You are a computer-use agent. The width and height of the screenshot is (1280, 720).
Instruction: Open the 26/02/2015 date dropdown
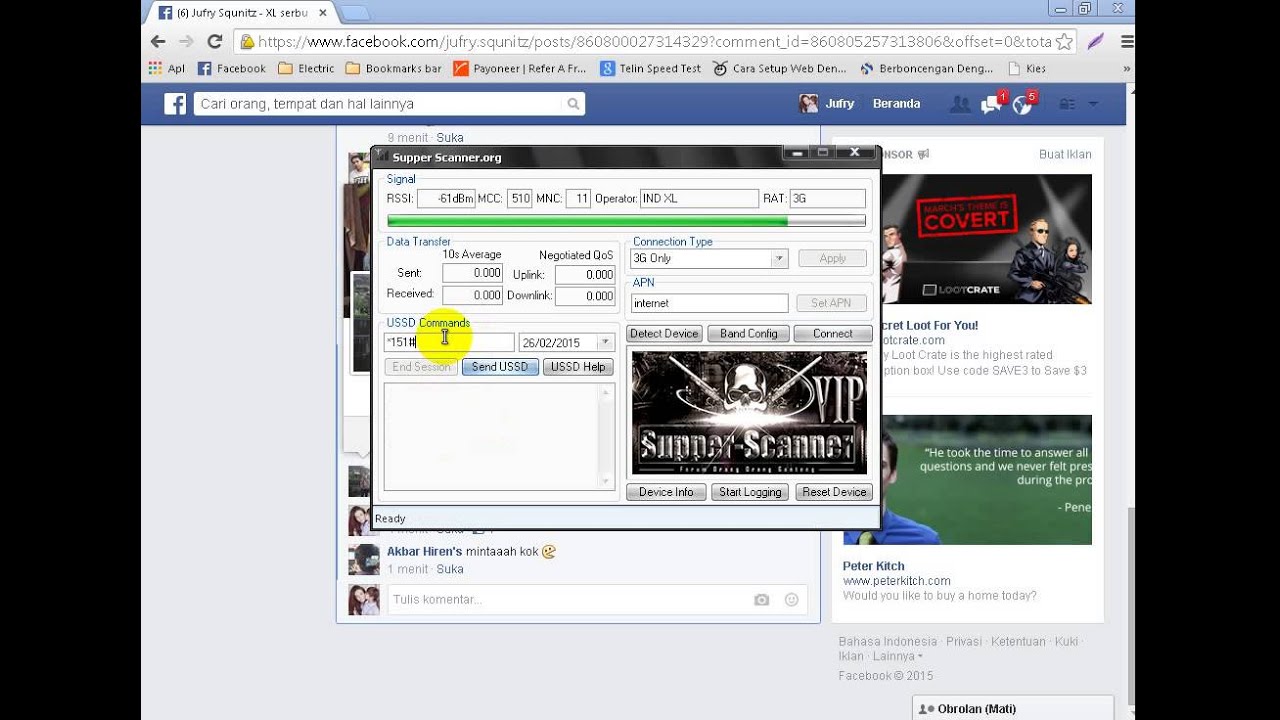pyautogui.click(x=605, y=342)
